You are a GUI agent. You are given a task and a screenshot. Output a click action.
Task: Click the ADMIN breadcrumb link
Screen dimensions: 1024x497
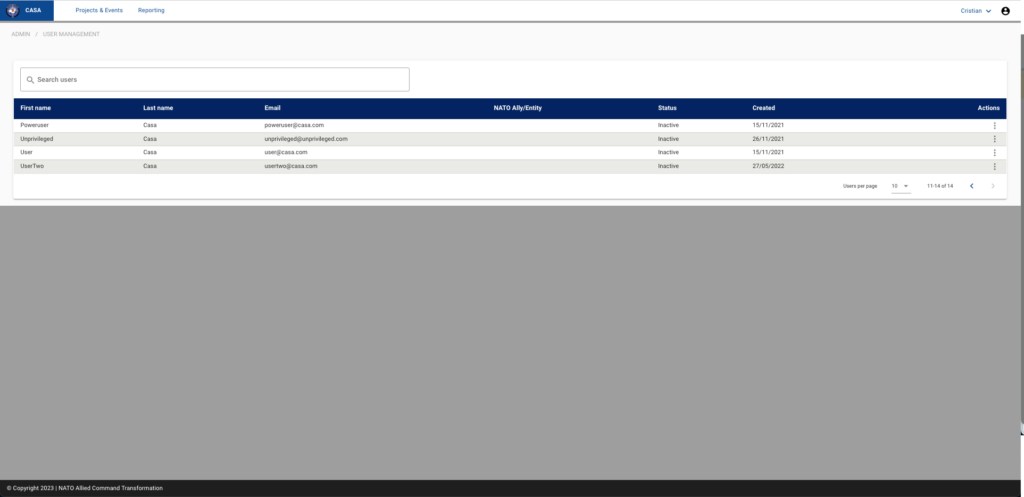20,34
